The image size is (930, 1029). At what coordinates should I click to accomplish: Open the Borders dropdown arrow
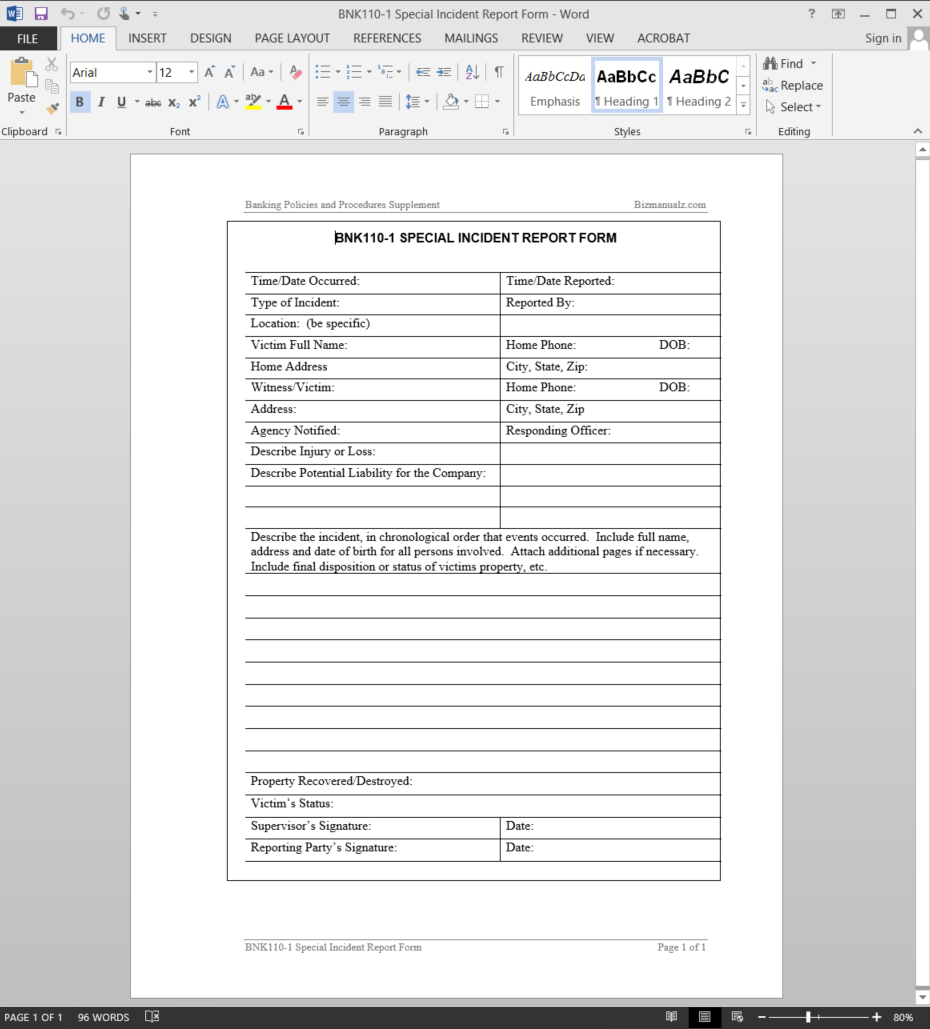(497, 102)
